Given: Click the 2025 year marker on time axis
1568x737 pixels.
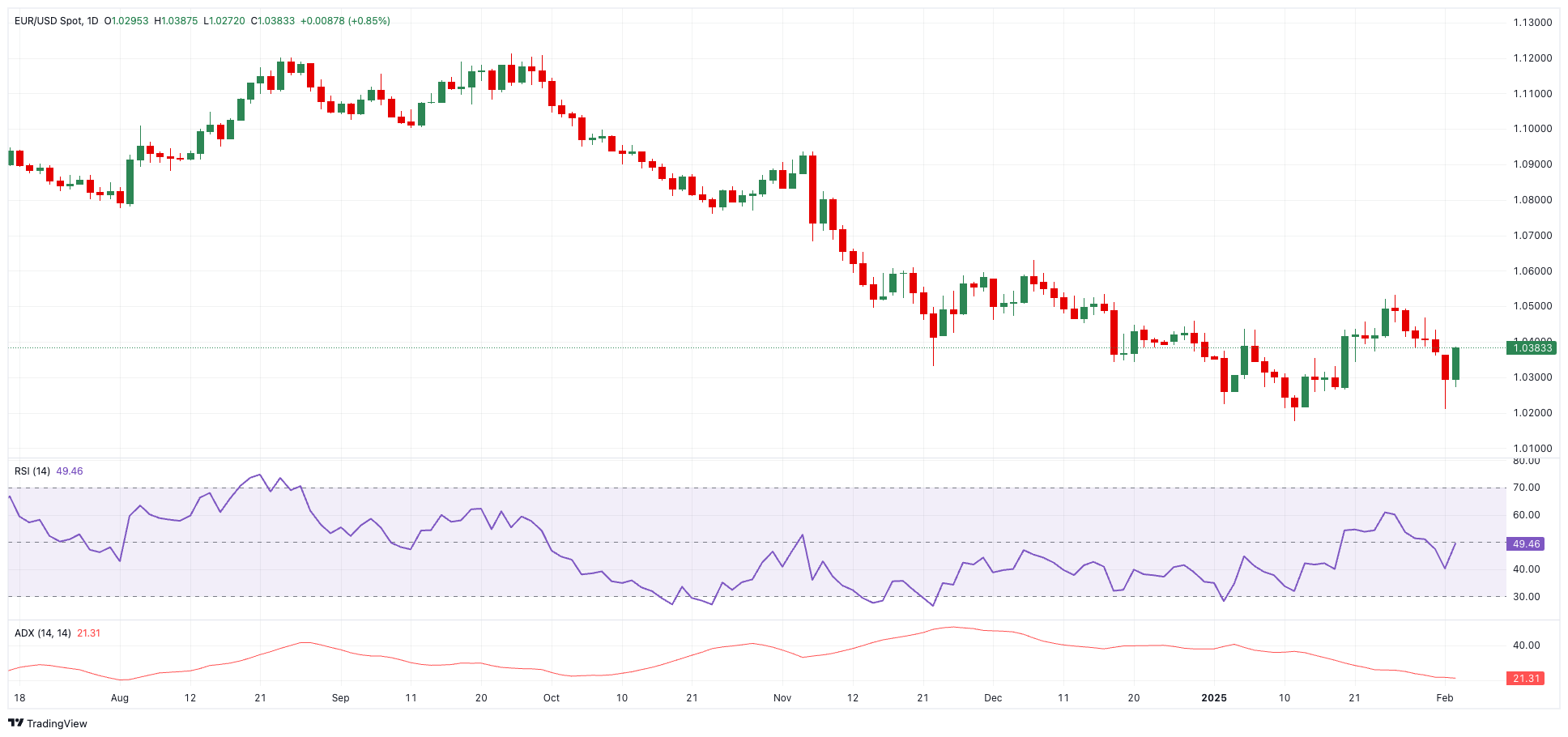Looking at the screenshot, I should tap(1213, 697).
